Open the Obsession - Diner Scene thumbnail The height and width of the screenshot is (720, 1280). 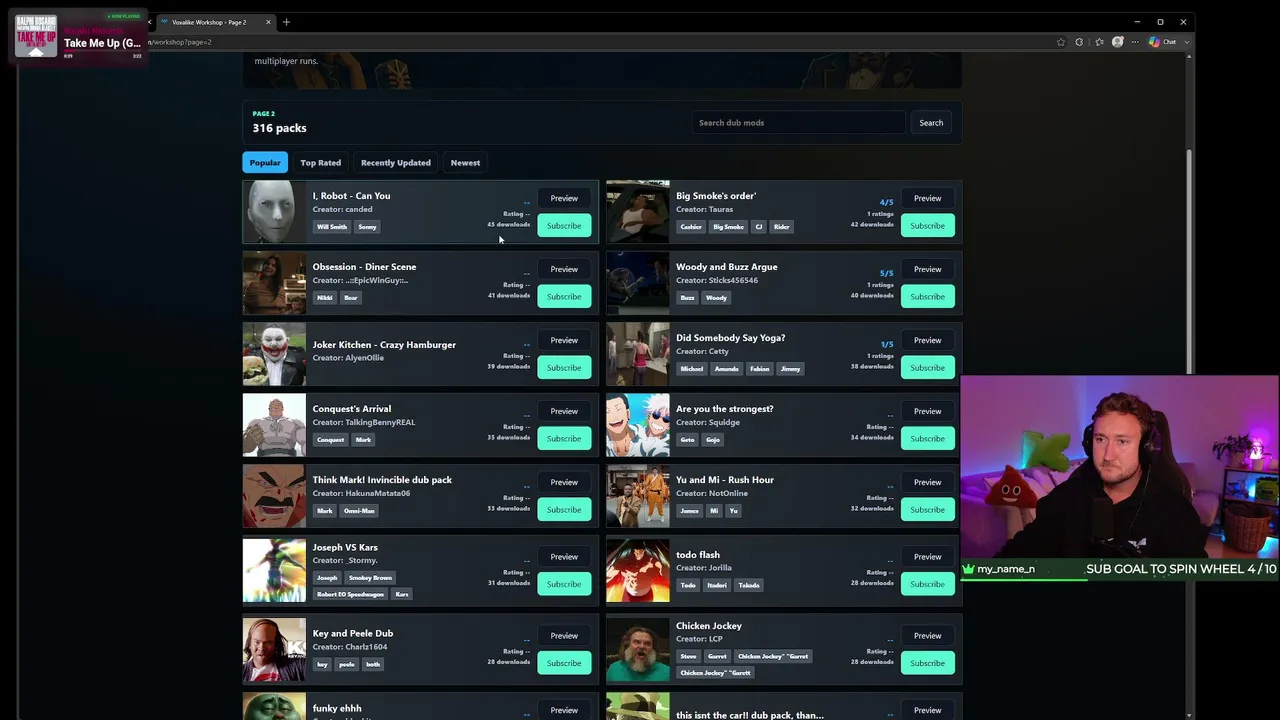(x=274, y=283)
